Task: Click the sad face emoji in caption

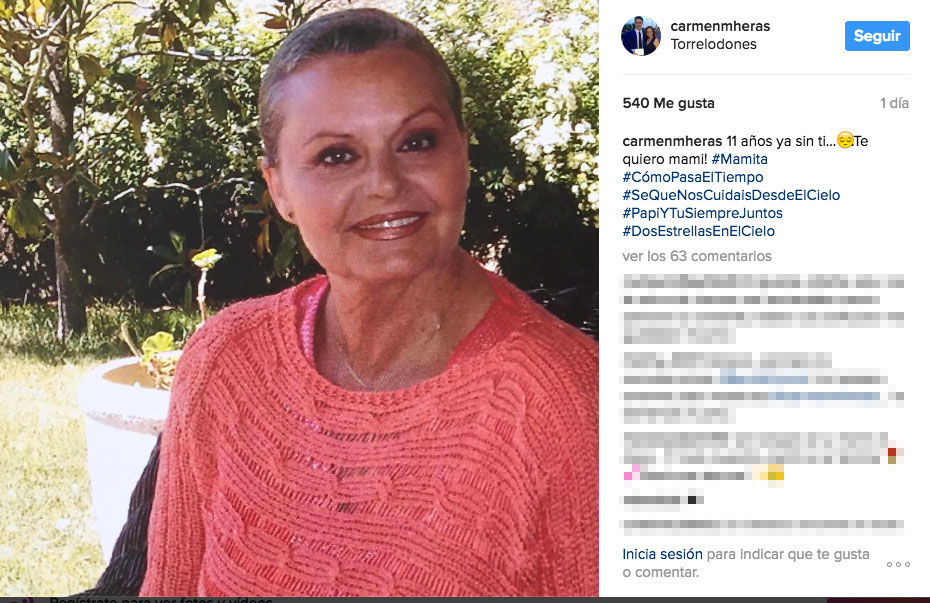Action: [845, 141]
